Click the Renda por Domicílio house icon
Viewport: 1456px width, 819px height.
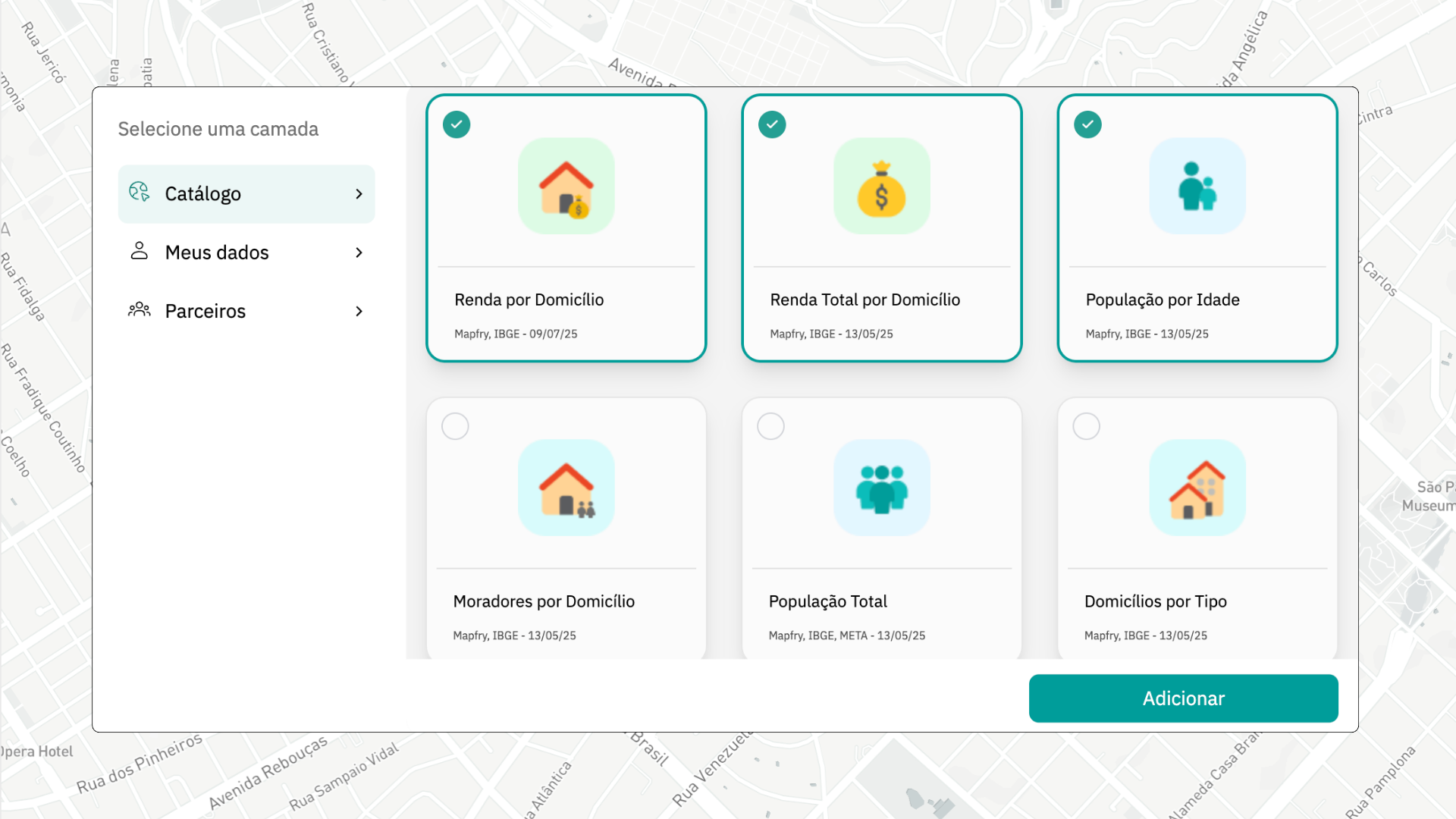[566, 186]
